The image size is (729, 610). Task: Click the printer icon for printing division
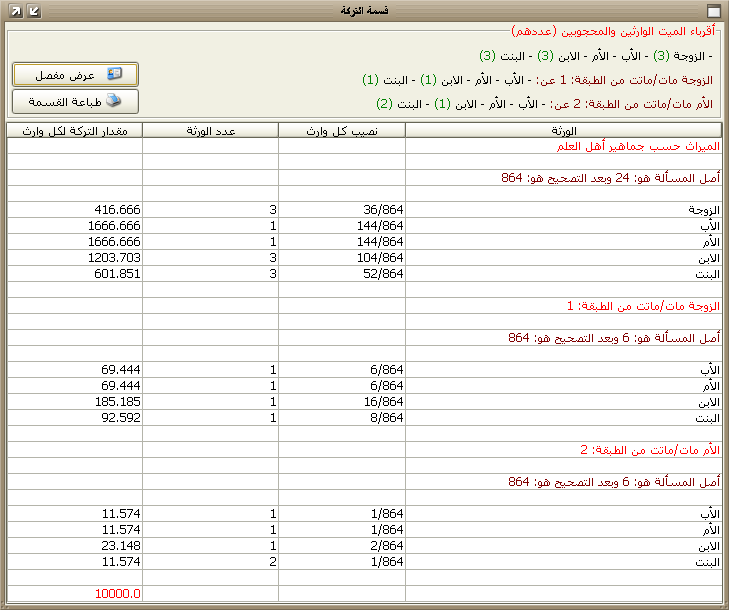(113, 100)
